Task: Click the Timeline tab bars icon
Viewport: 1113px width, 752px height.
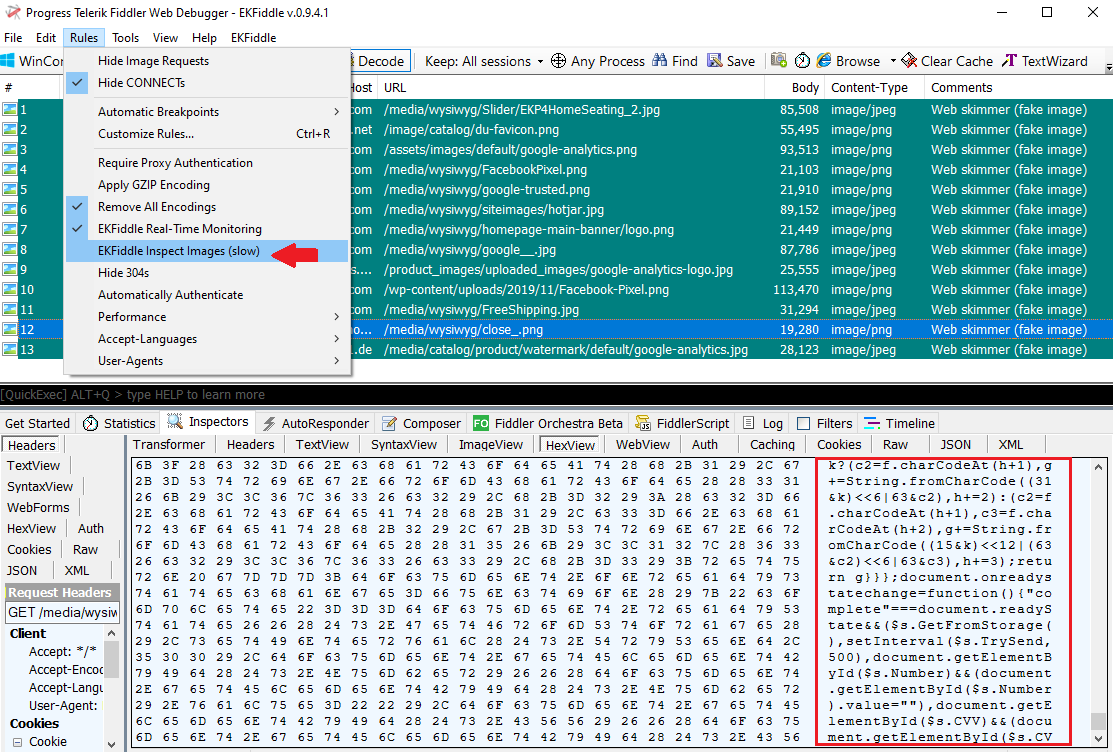Action: click(872, 423)
